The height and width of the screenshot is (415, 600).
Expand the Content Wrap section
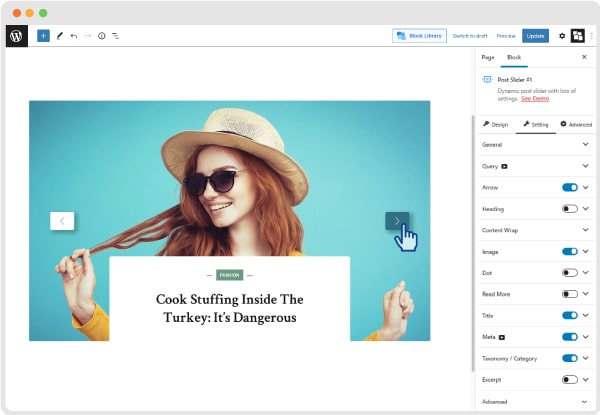(x=586, y=230)
